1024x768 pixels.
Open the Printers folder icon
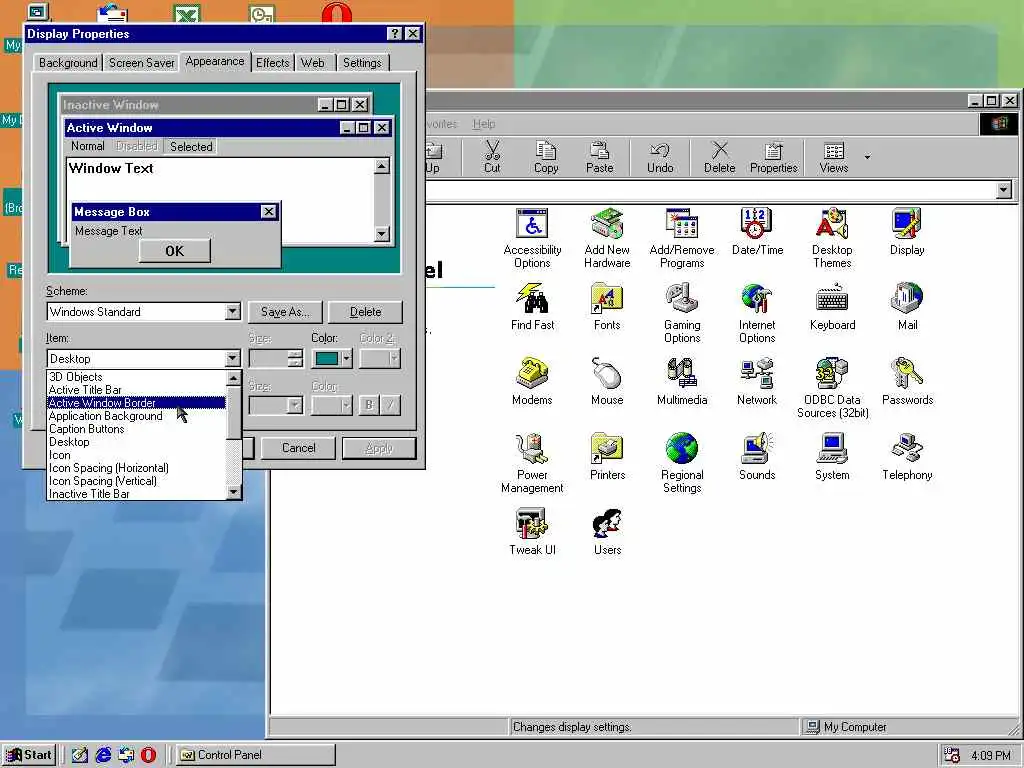[x=607, y=457]
